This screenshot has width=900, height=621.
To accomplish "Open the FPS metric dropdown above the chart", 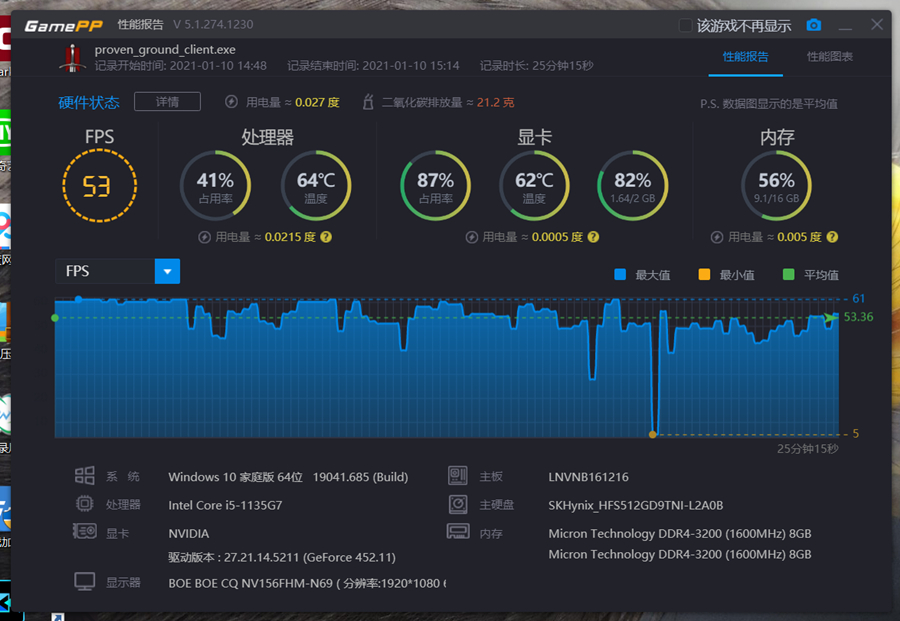I will pyautogui.click(x=167, y=270).
